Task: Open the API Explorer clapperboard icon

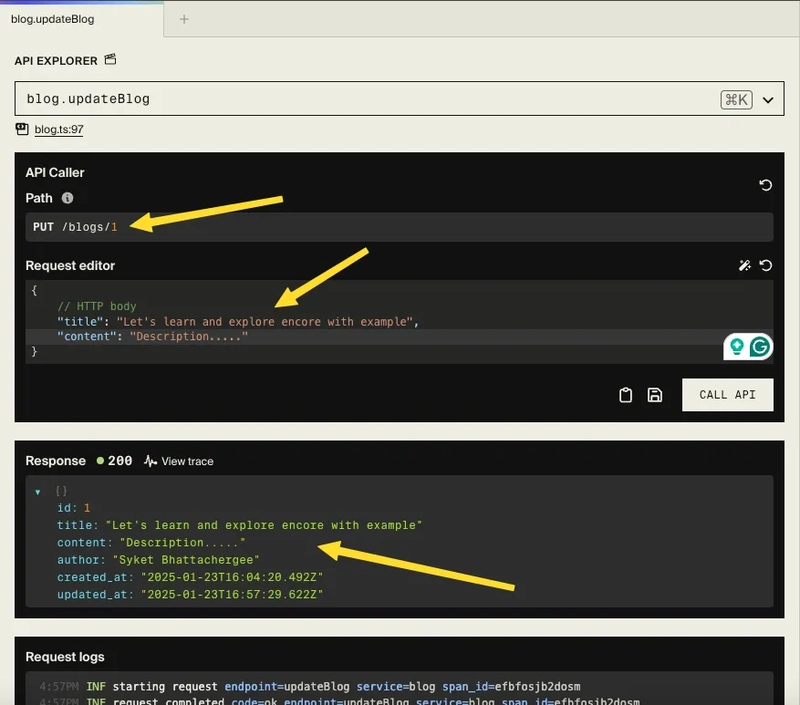Action: pyautogui.click(x=110, y=60)
